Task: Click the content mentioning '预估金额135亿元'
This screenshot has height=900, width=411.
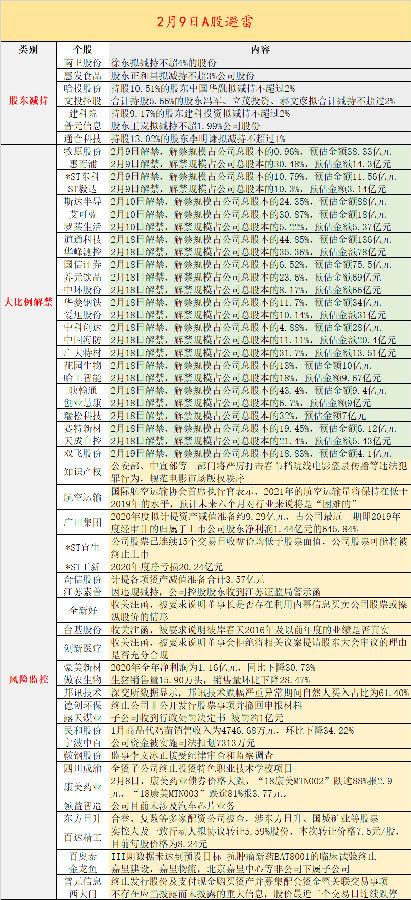Action: (x=252, y=238)
